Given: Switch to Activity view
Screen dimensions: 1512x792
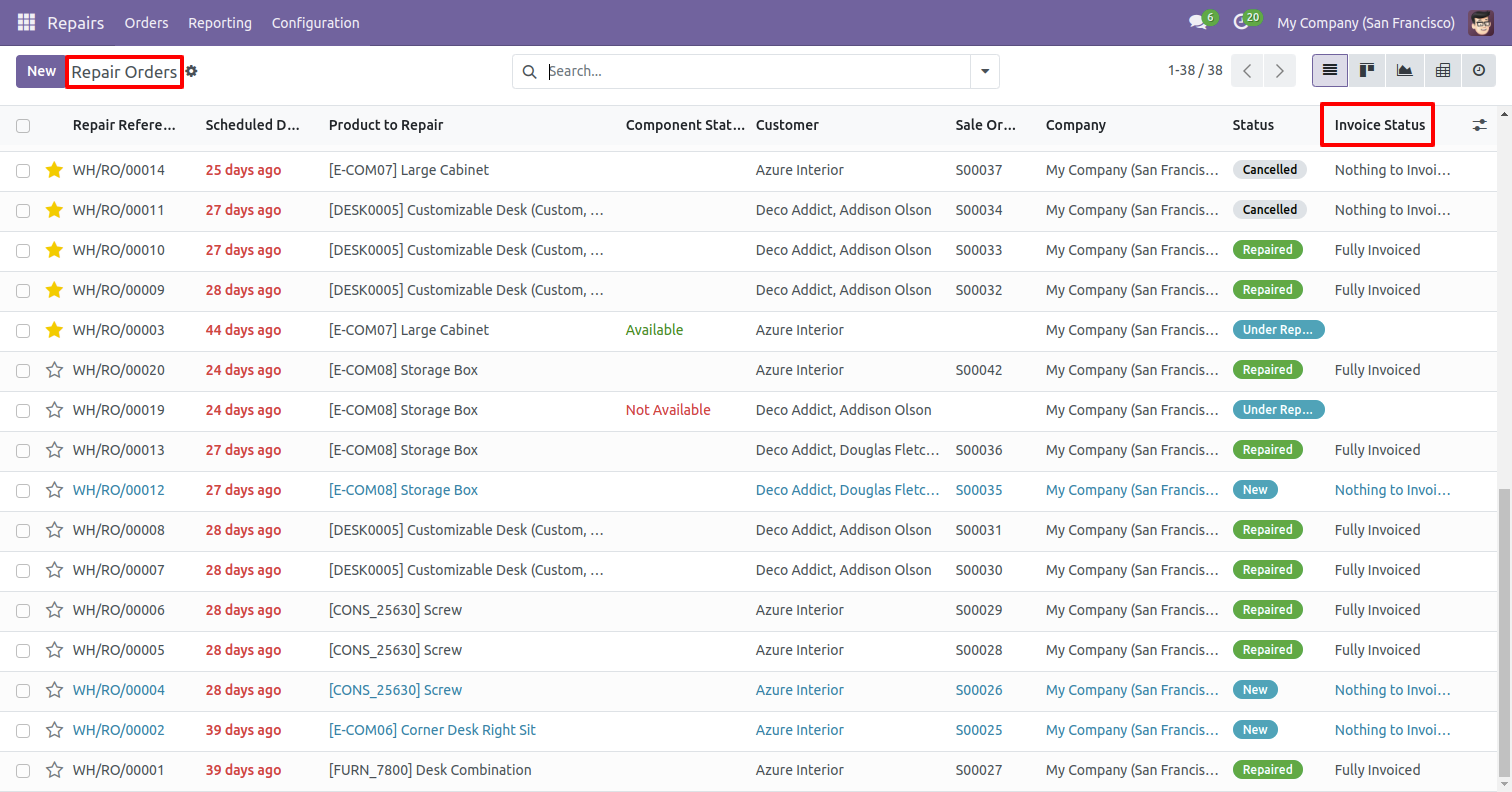Looking at the screenshot, I should point(1479,71).
